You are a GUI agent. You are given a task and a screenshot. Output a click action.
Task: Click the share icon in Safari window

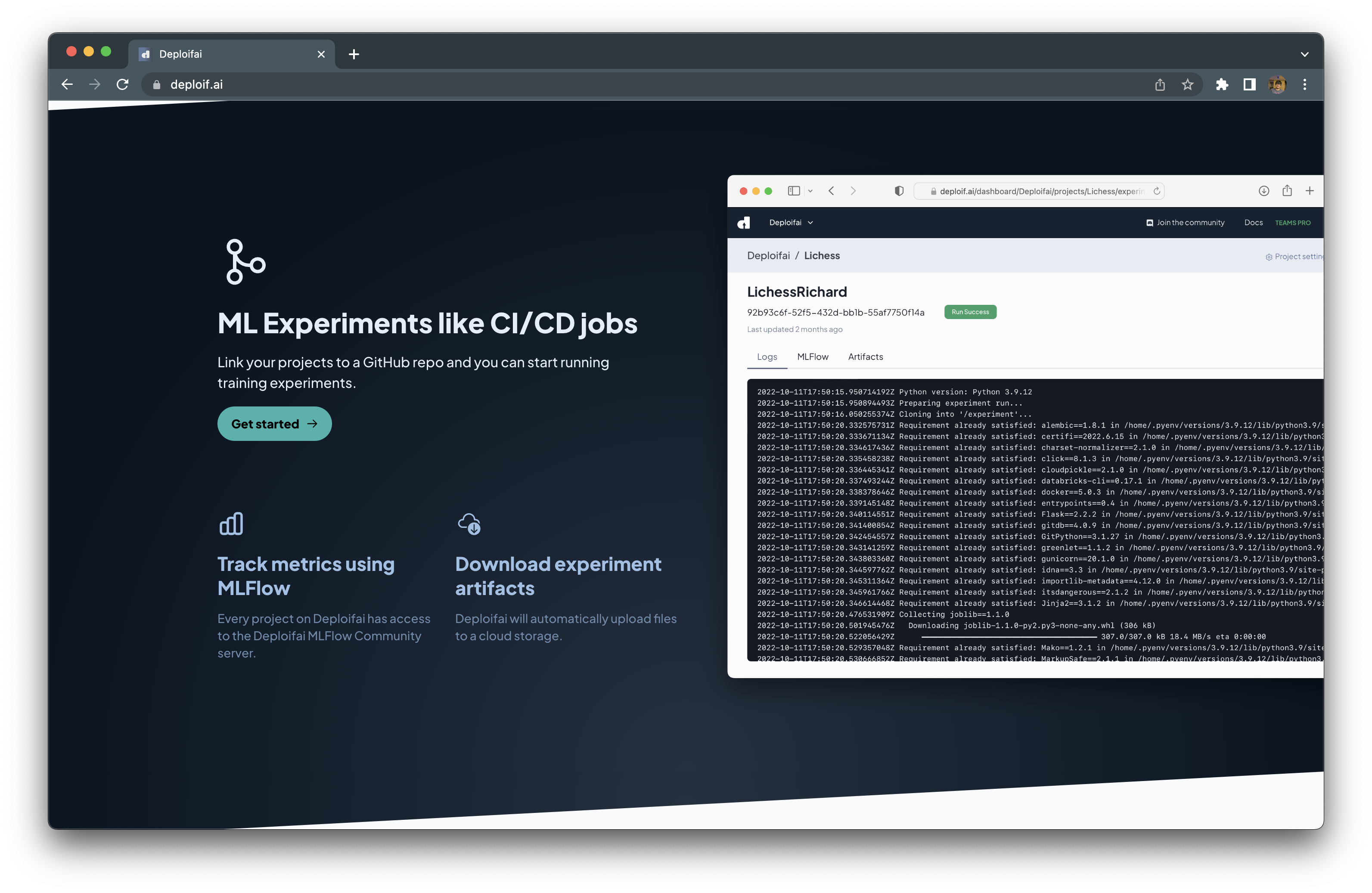(1287, 191)
